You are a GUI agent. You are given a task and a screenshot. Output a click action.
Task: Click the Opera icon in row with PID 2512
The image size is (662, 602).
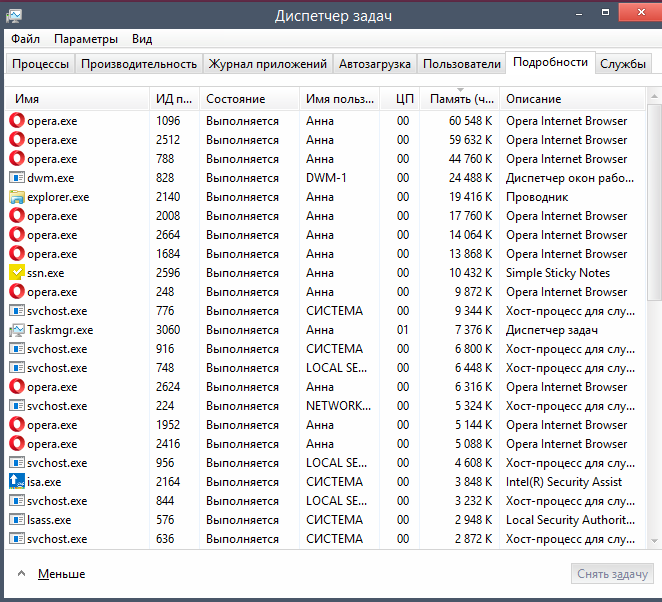point(17,139)
